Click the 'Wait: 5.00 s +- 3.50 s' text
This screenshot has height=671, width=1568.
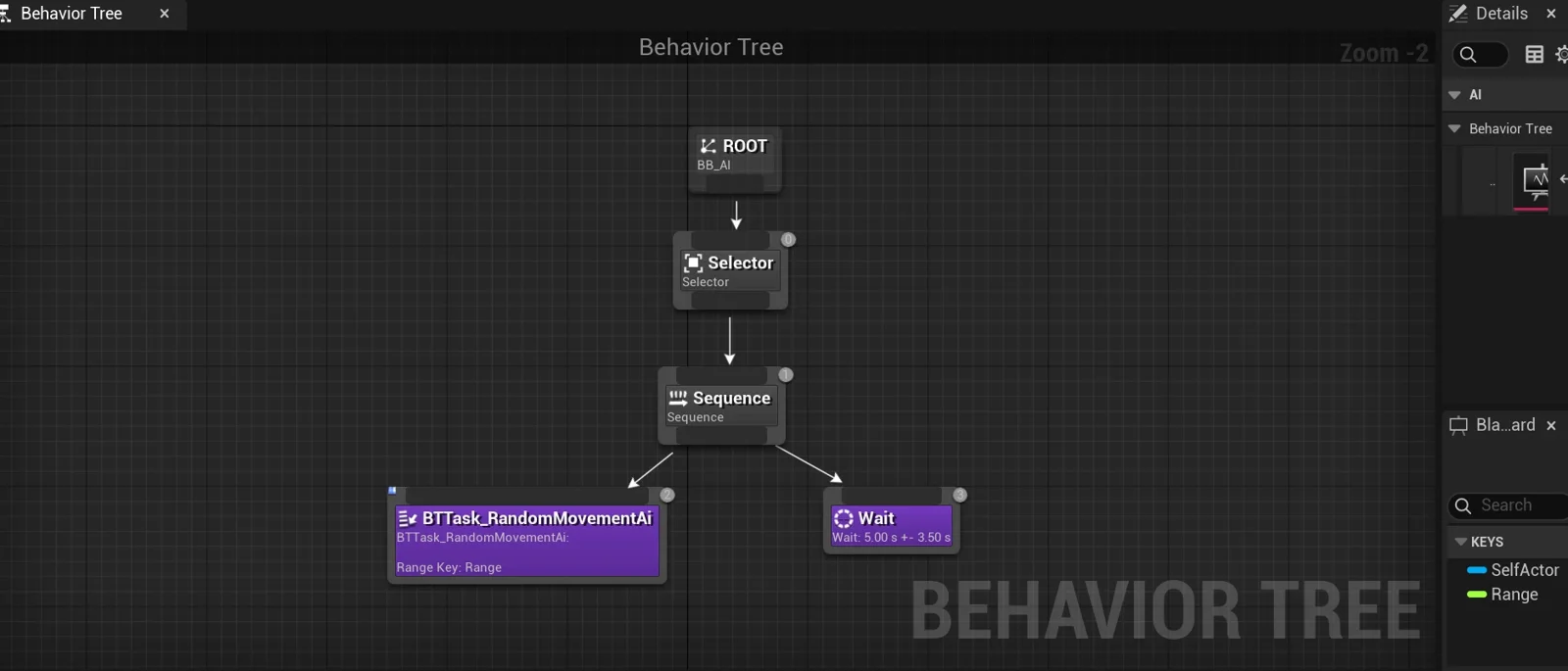[x=892, y=538]
